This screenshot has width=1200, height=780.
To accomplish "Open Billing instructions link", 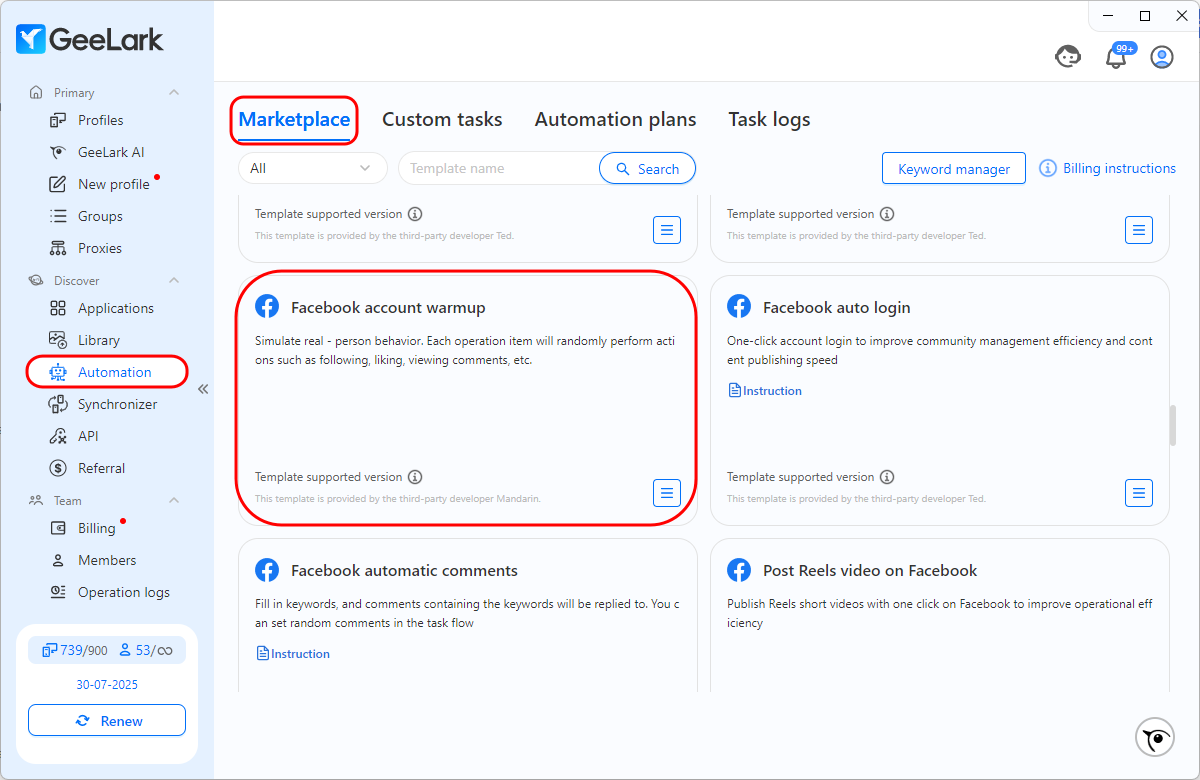I will click(1119, 168).
